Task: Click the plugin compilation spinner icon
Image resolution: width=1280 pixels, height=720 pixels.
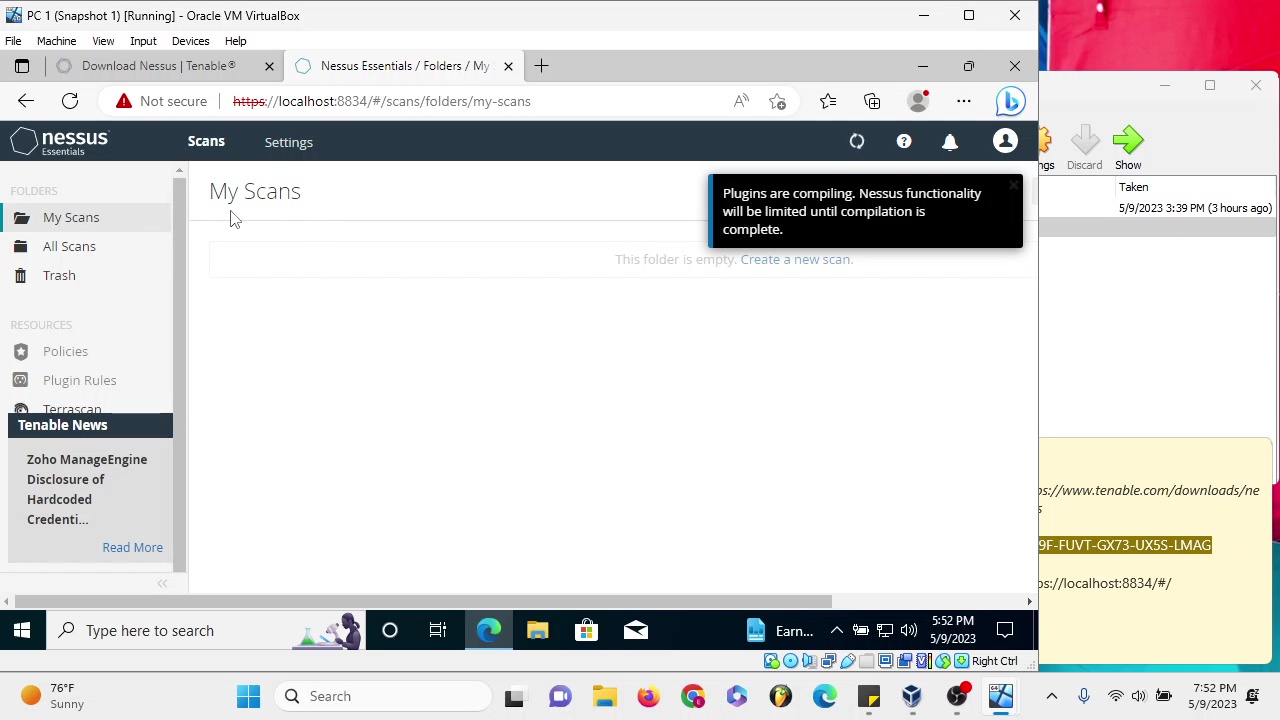Action: click(856, 141)
